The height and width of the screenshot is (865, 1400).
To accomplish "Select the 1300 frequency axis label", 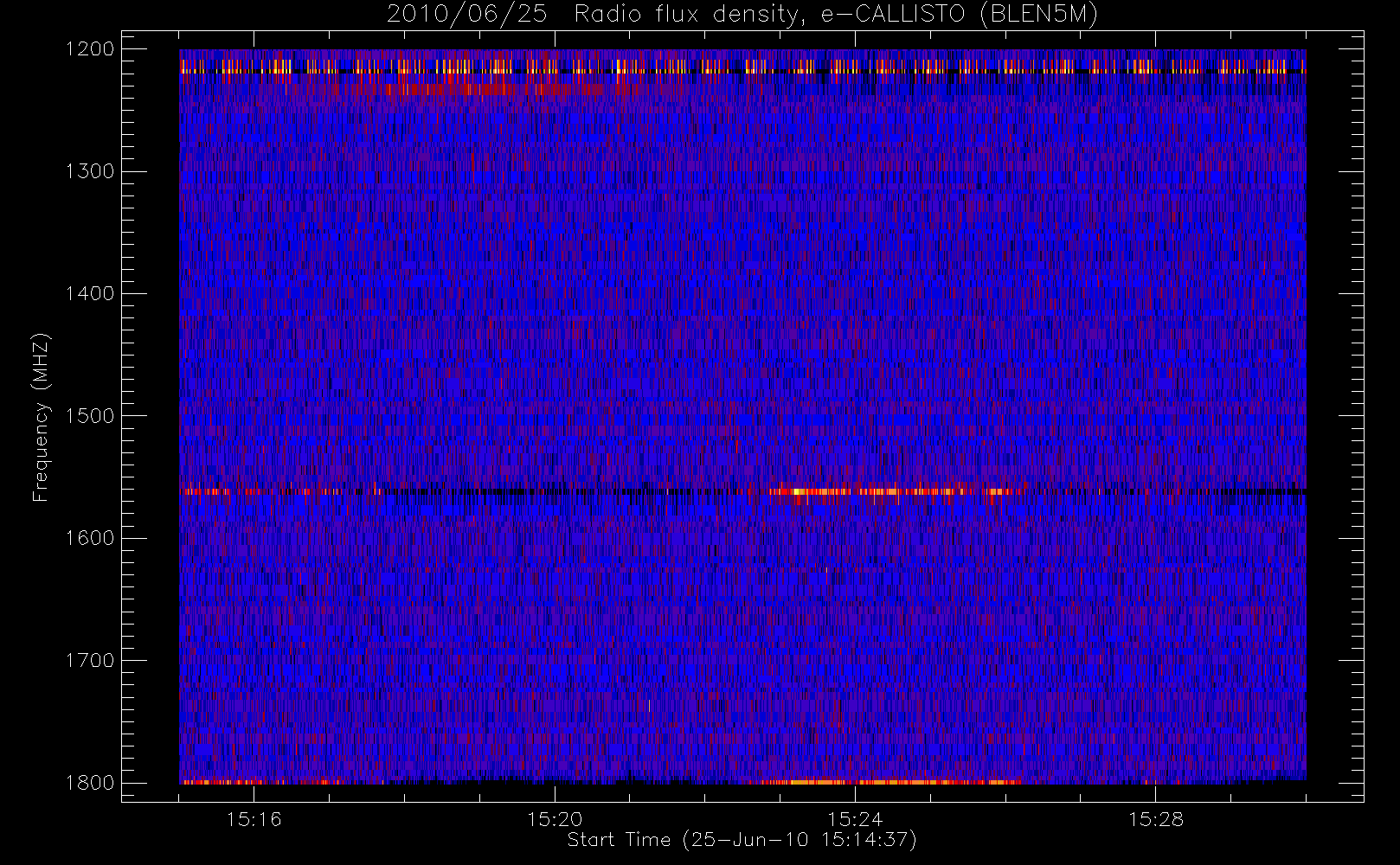I will point(90,171).
